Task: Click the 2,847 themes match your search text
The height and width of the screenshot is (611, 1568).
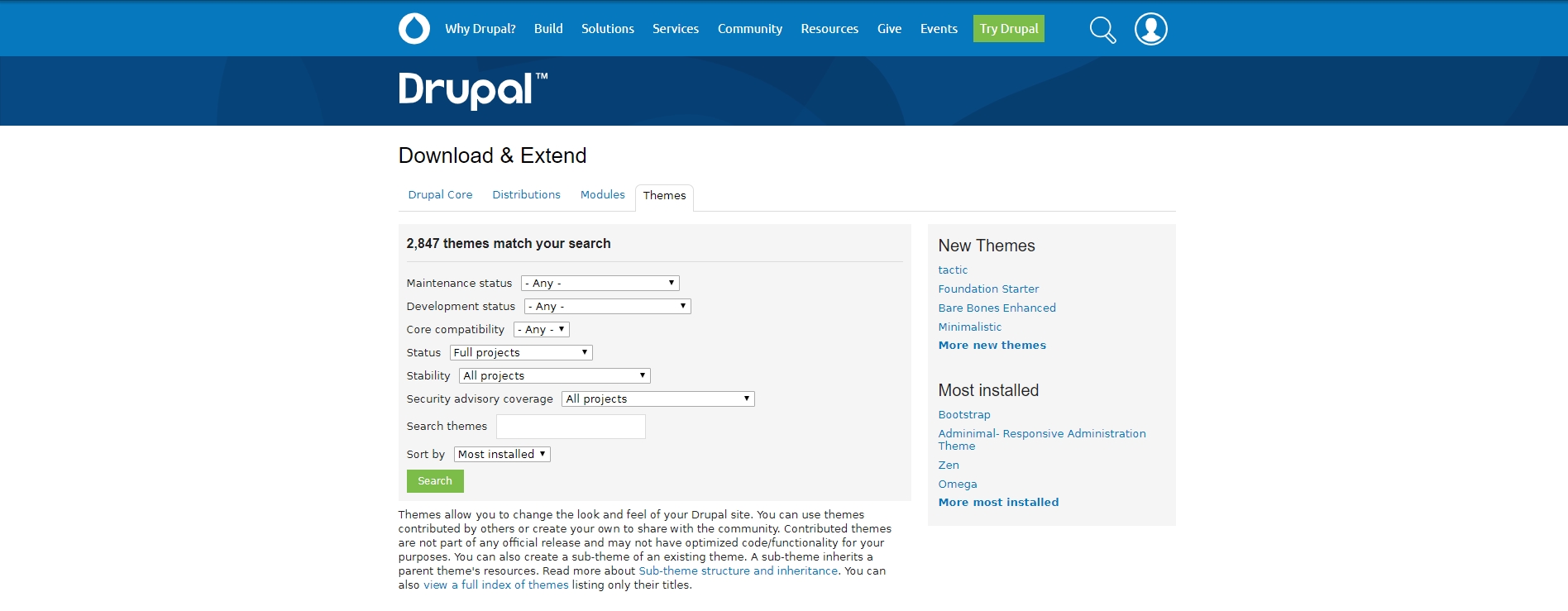Action: coord(509,244)
